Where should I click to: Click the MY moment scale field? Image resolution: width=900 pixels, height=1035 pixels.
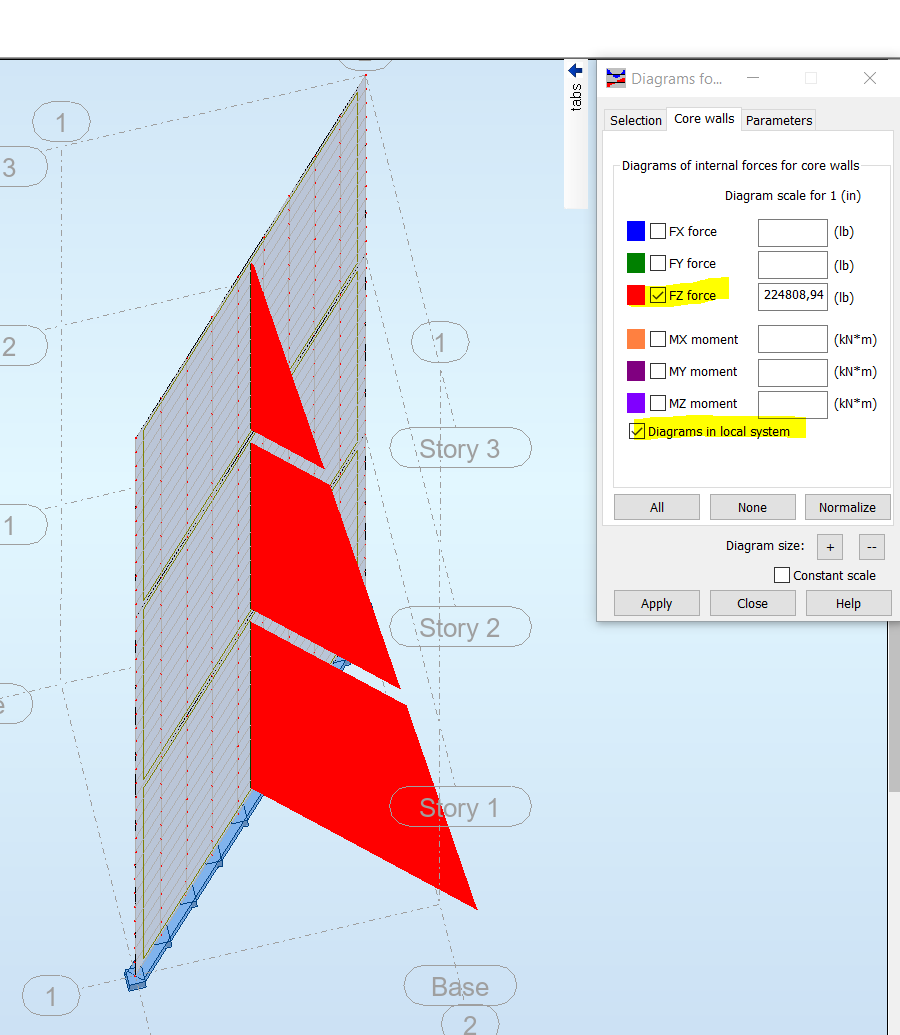[x=792, y=372]
